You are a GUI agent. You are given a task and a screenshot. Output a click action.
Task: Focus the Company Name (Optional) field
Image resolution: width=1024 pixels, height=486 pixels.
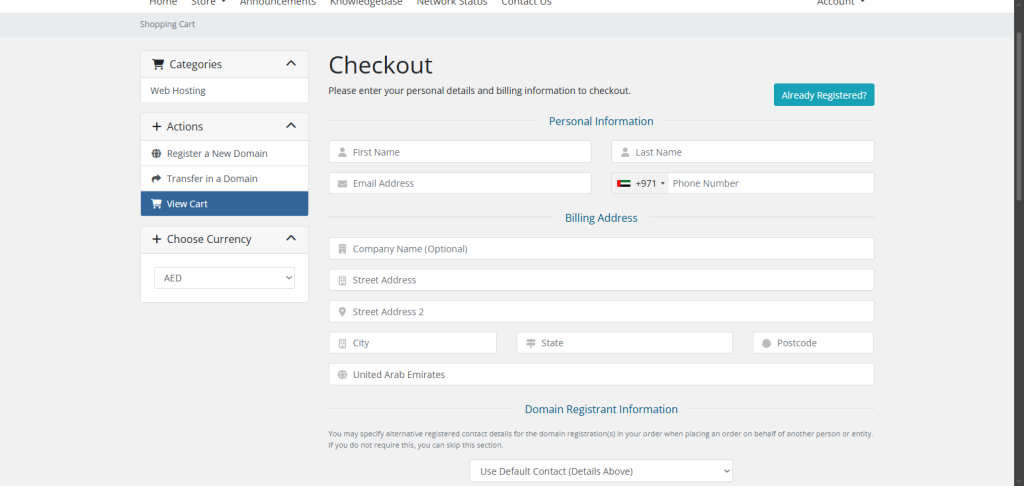click(x=601, y=249)
